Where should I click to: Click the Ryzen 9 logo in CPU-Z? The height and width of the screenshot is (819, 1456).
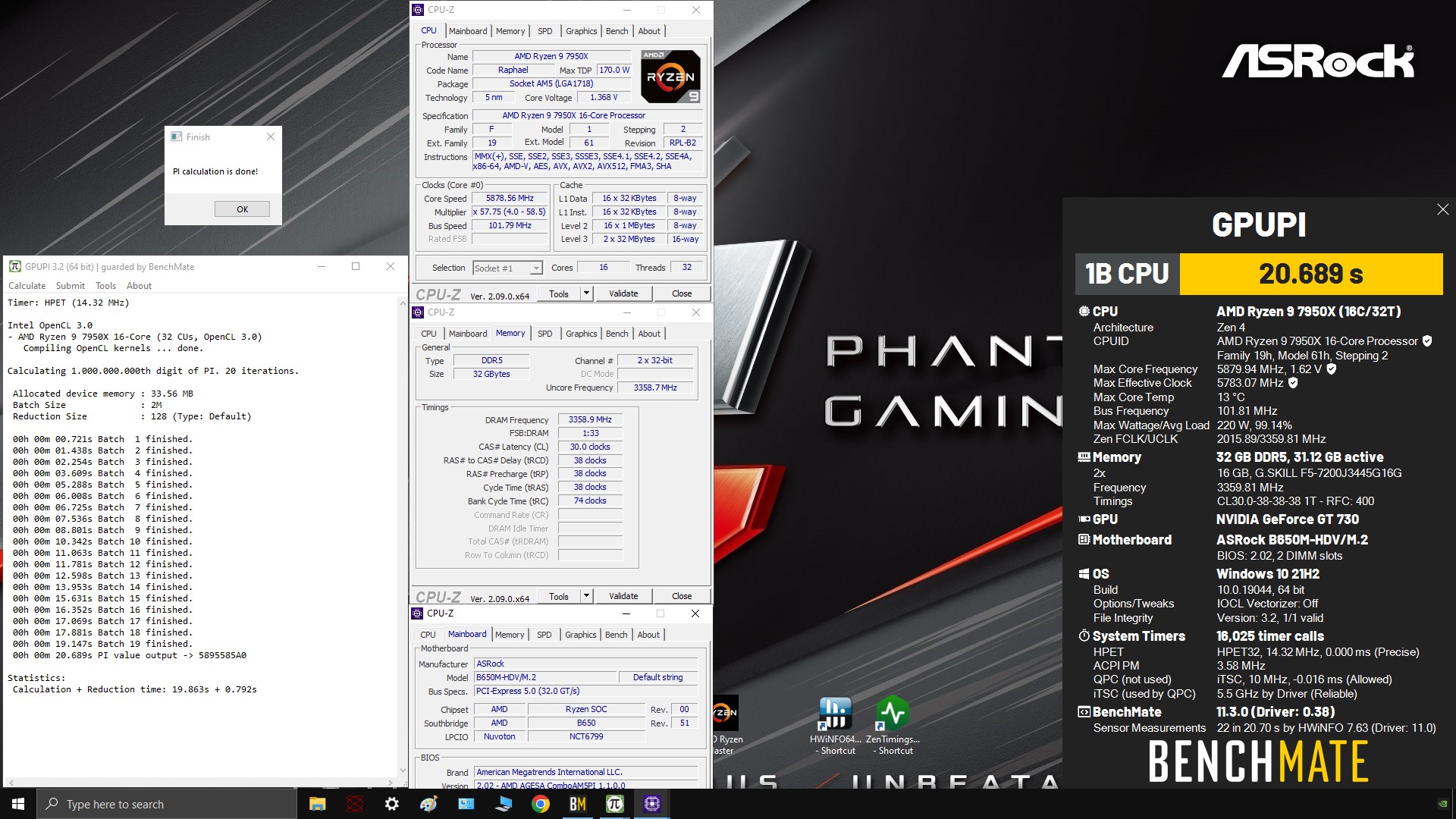pos(670,77)
